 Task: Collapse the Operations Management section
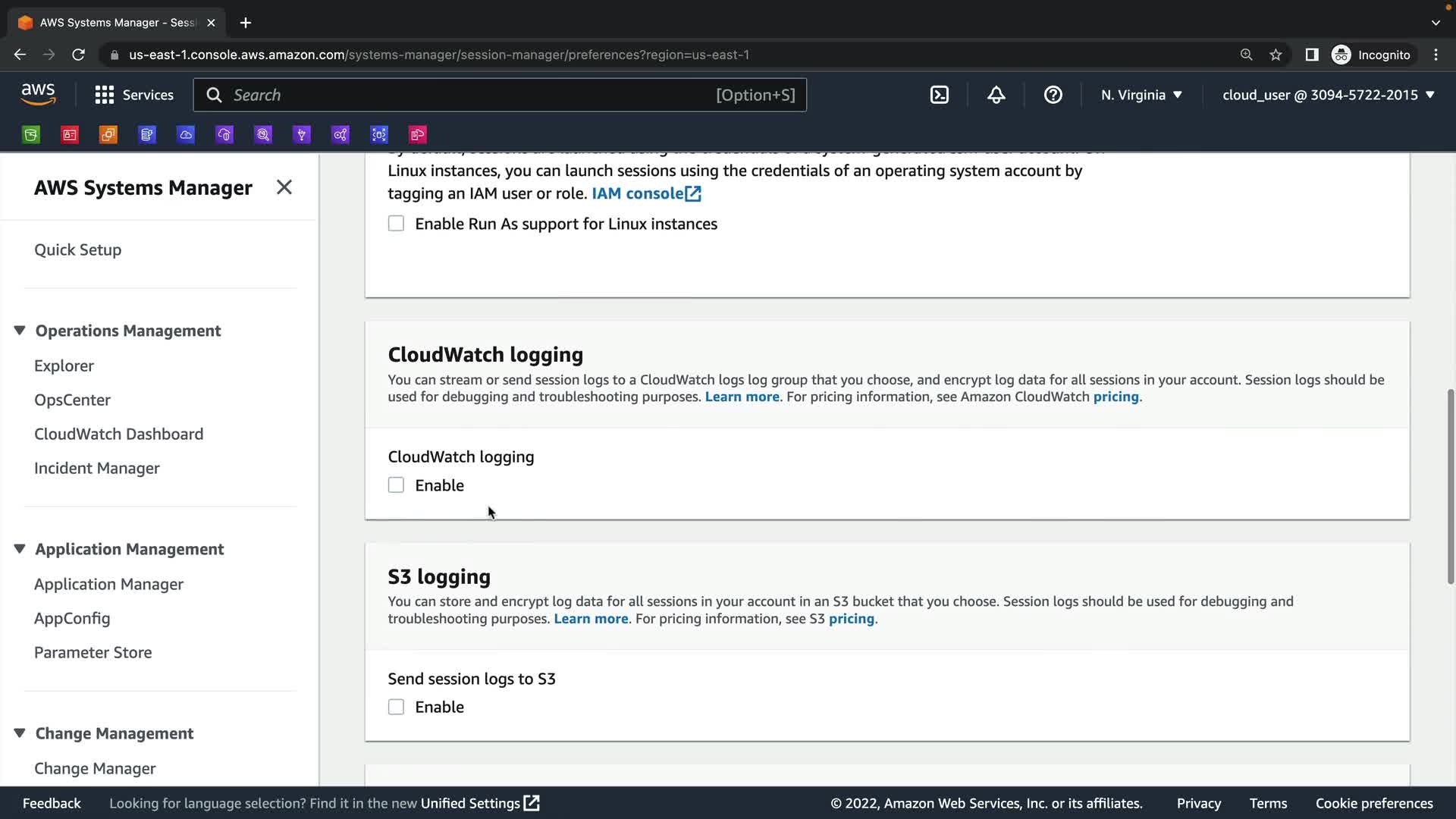(20, 331)
